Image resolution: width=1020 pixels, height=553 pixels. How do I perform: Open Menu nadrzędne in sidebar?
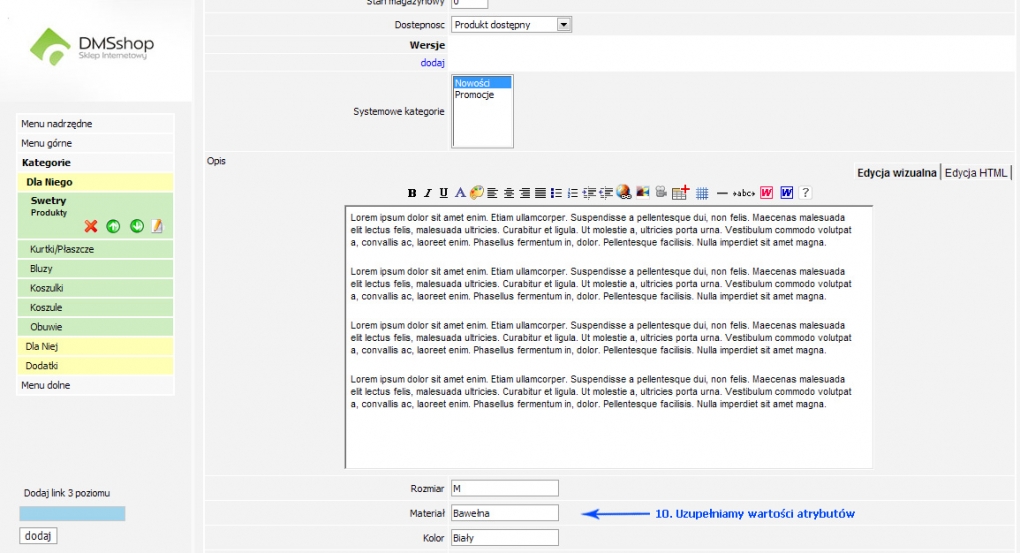(95, 124)
